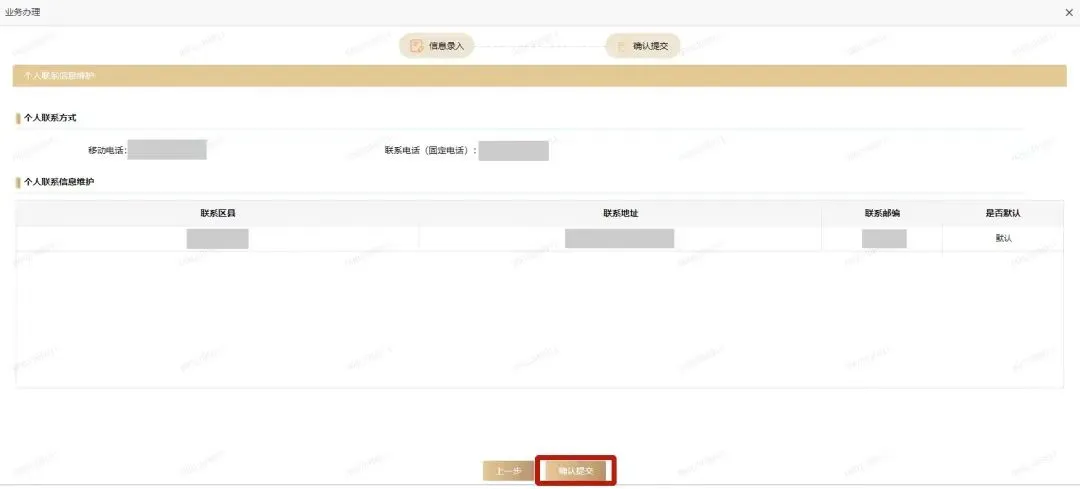Select the 信息录入 step label

(x=446, y=46)
